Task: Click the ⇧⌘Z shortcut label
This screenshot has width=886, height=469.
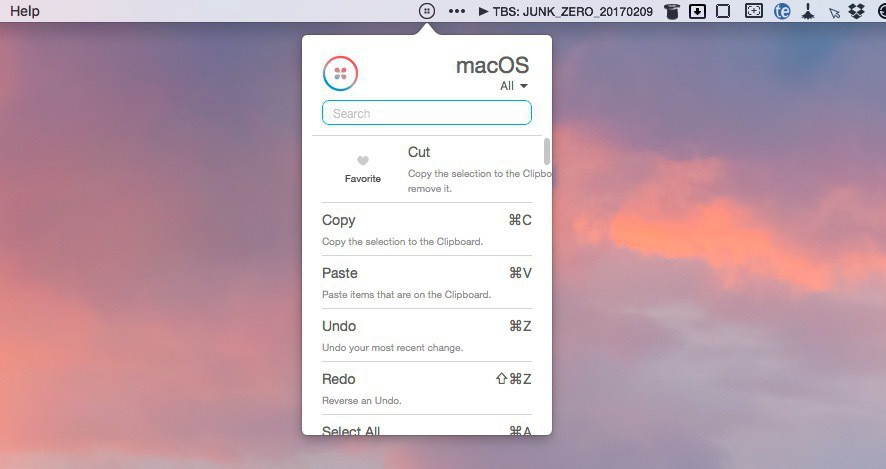Action: (x=513, y=379)
